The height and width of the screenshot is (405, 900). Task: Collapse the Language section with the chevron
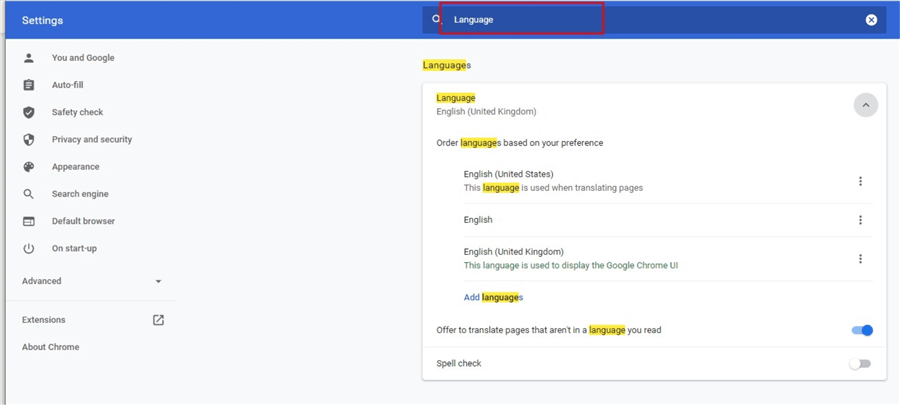point(866,105)
